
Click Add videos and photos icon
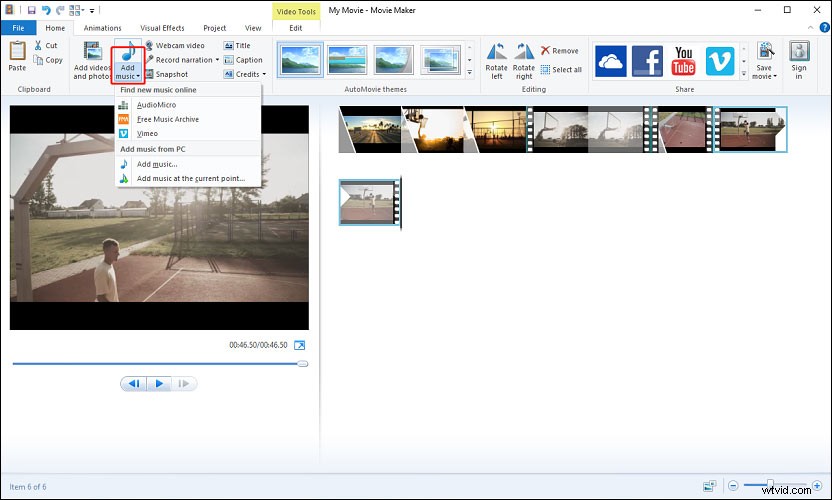[x=92, y=51]
